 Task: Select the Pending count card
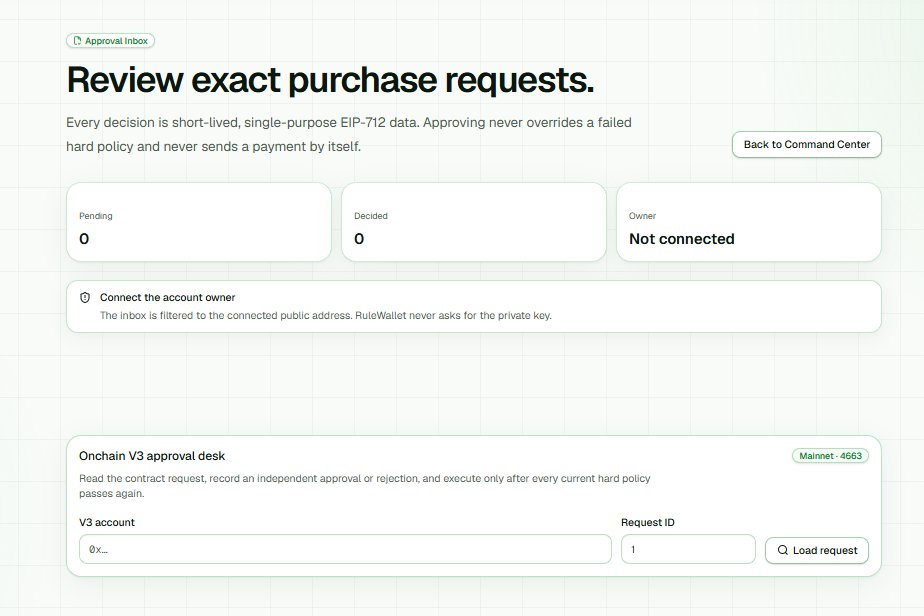tap(199, 222)
